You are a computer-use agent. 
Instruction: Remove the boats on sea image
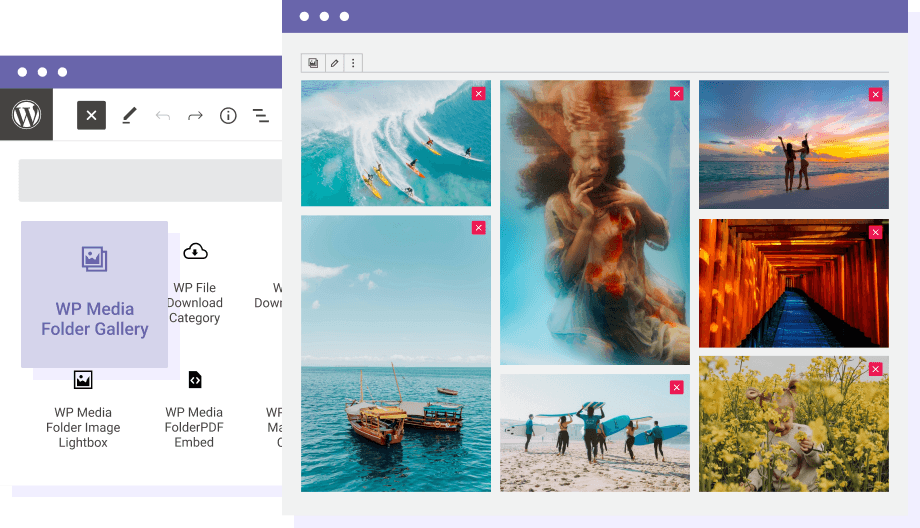[479, 228]
